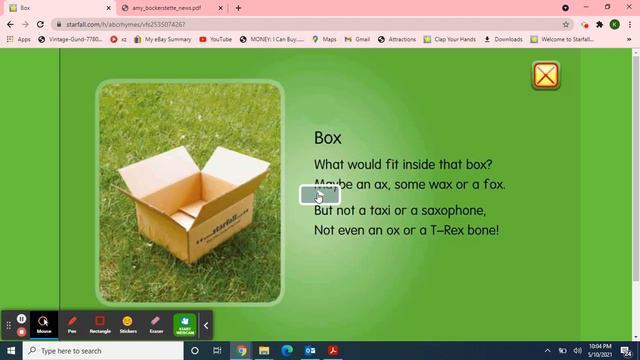This screenshot has height=360, width=640.
Task: Select the Pen annotation tool
Action: point(72,325)
